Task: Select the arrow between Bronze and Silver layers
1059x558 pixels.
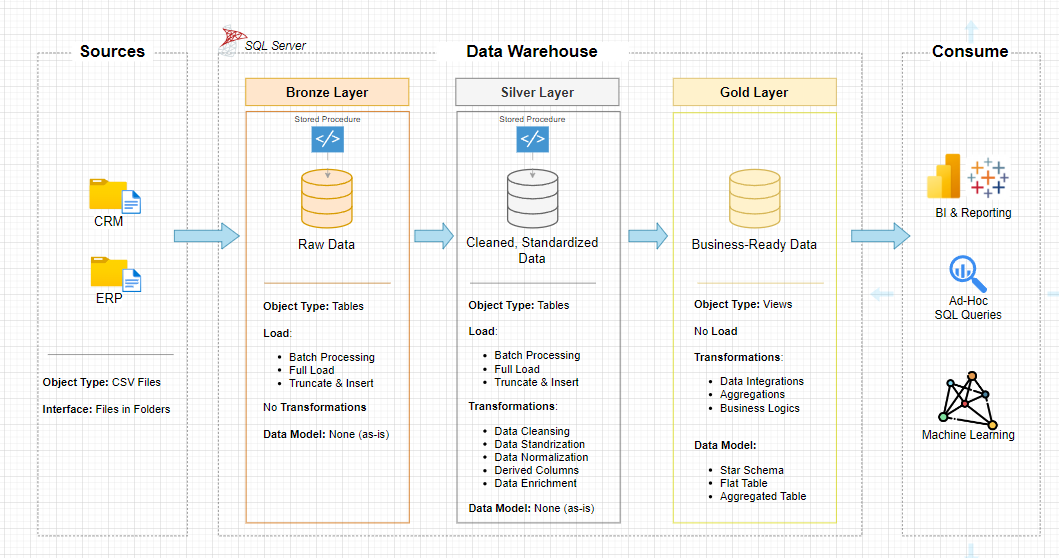Action: [x=434, y=236]
